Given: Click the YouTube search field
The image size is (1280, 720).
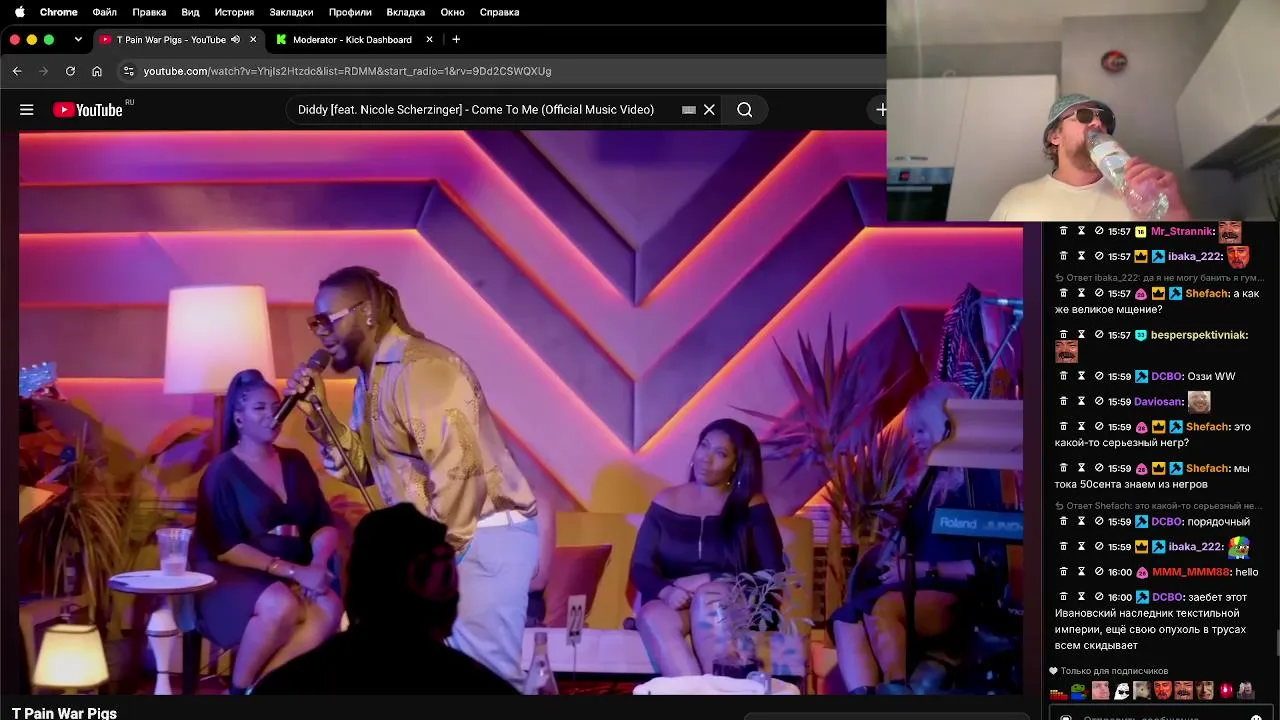Looking at the screenshot, I should (x=476, y=110).
